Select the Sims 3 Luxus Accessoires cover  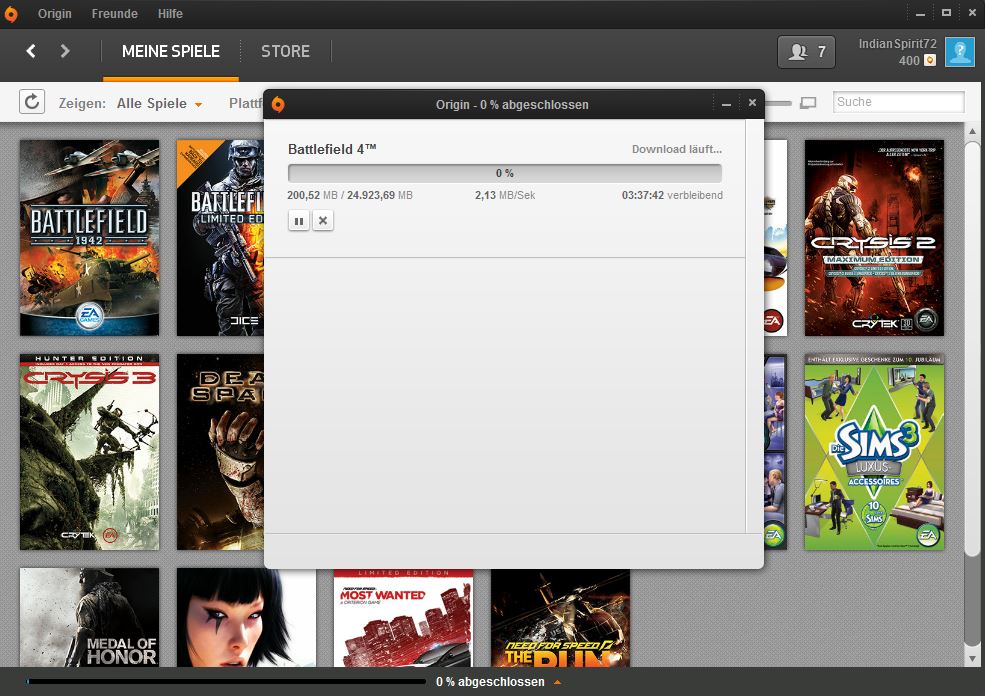pyautogui.click(x=874, y=452)
